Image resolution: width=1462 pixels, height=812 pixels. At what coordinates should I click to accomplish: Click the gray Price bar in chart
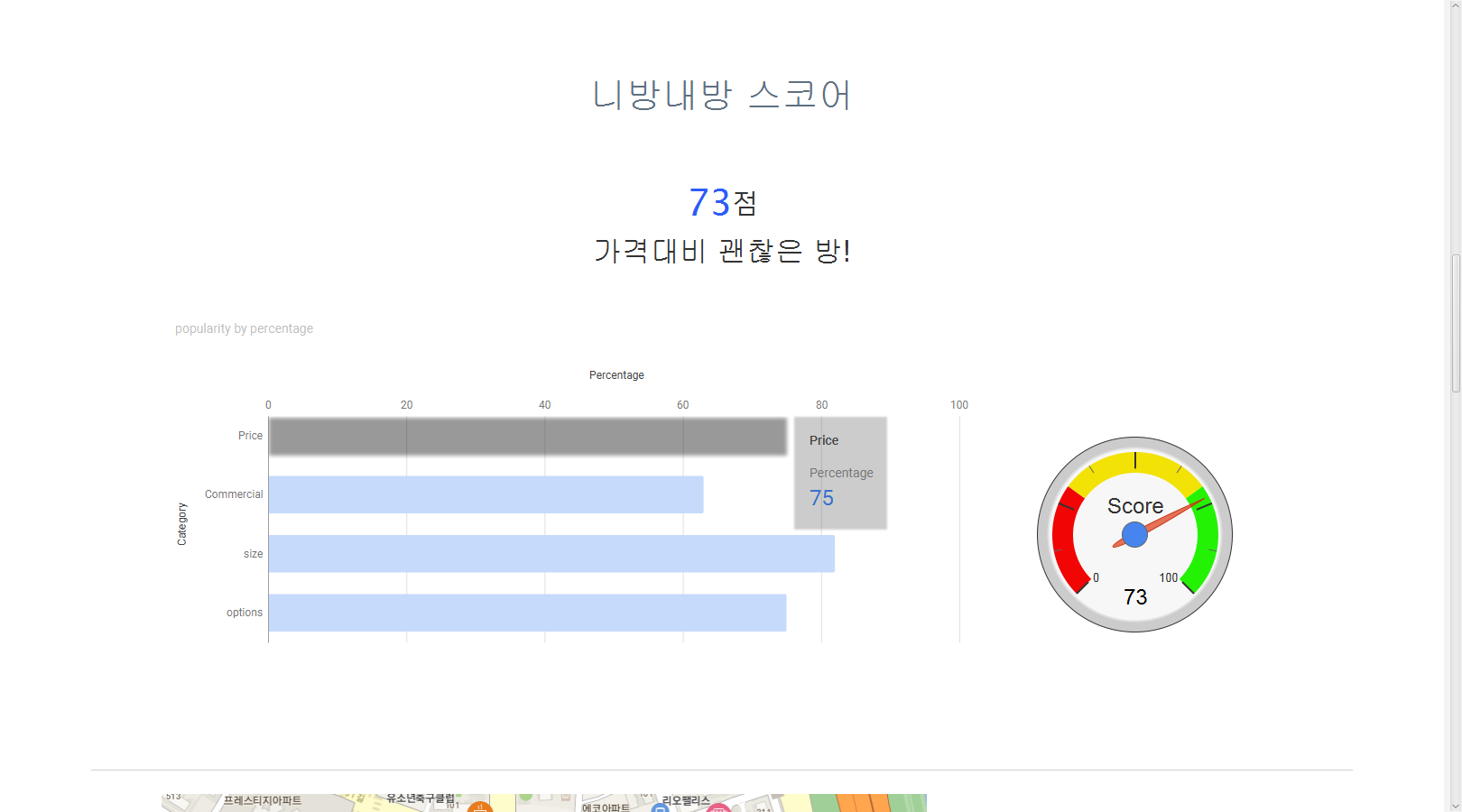click(x=528, y=436)
